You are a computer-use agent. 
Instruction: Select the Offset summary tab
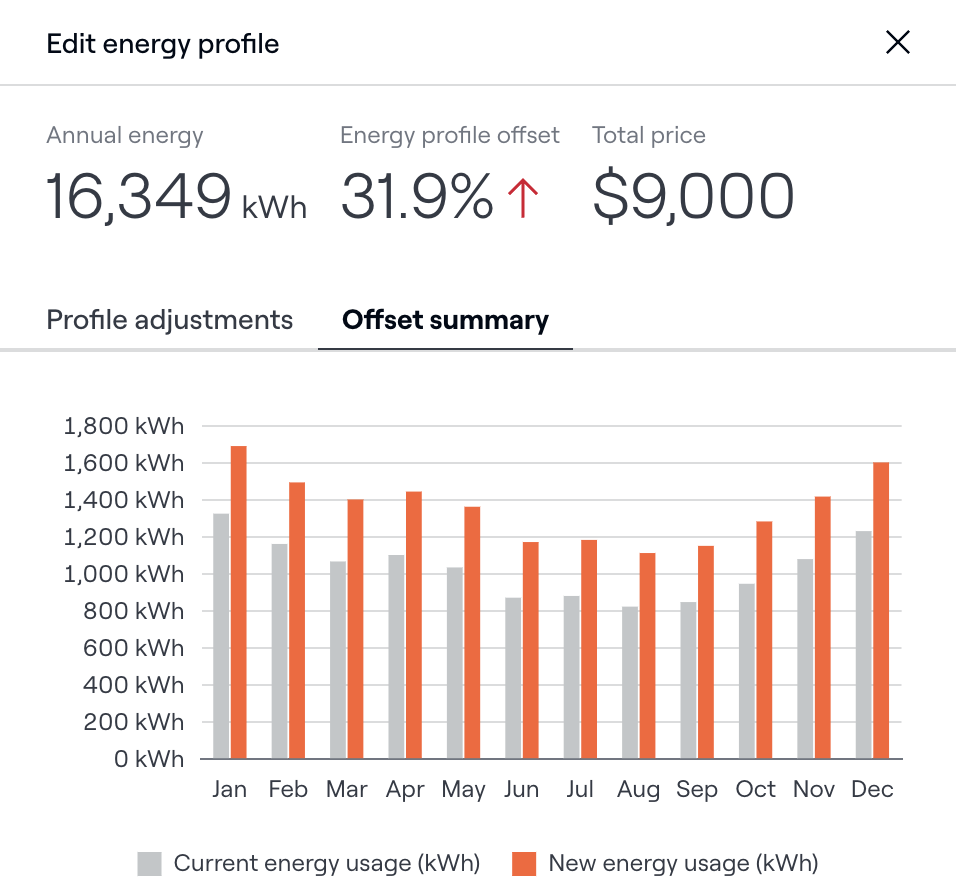[x=445, y=320]
